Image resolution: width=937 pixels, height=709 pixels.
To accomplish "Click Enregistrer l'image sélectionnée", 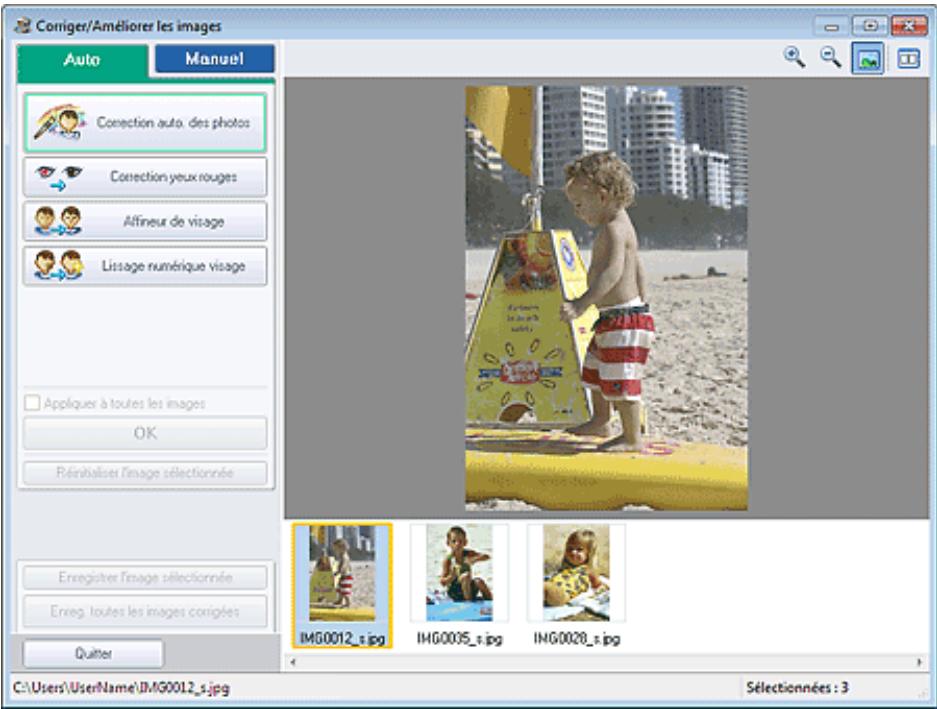I will click(145, 577).
